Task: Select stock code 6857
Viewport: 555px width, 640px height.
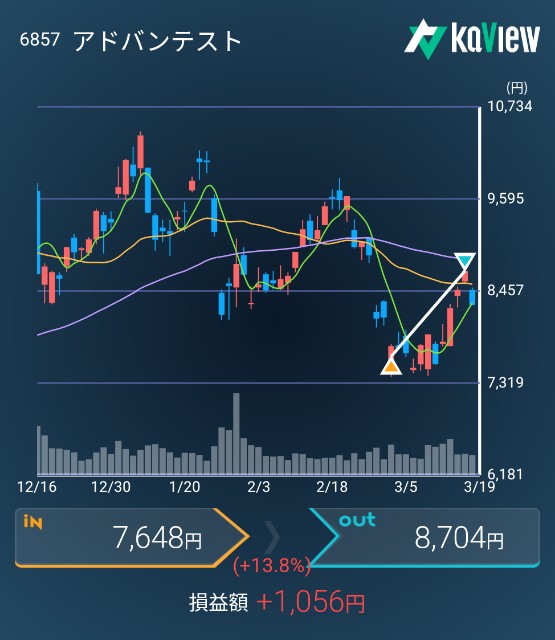Action: (40, 40)
